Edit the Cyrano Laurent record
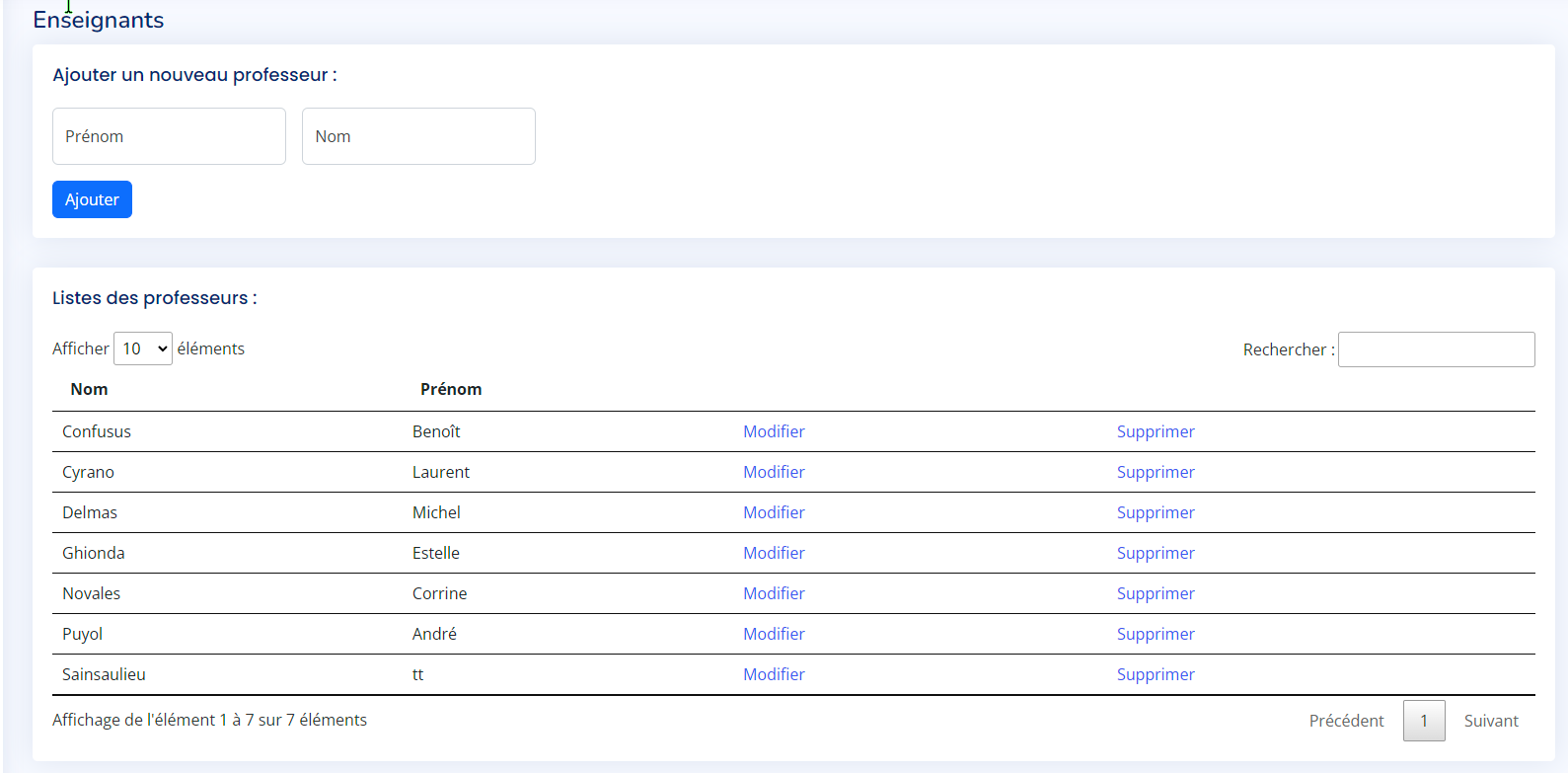1568x773 pixels. (x=774, y=472)
